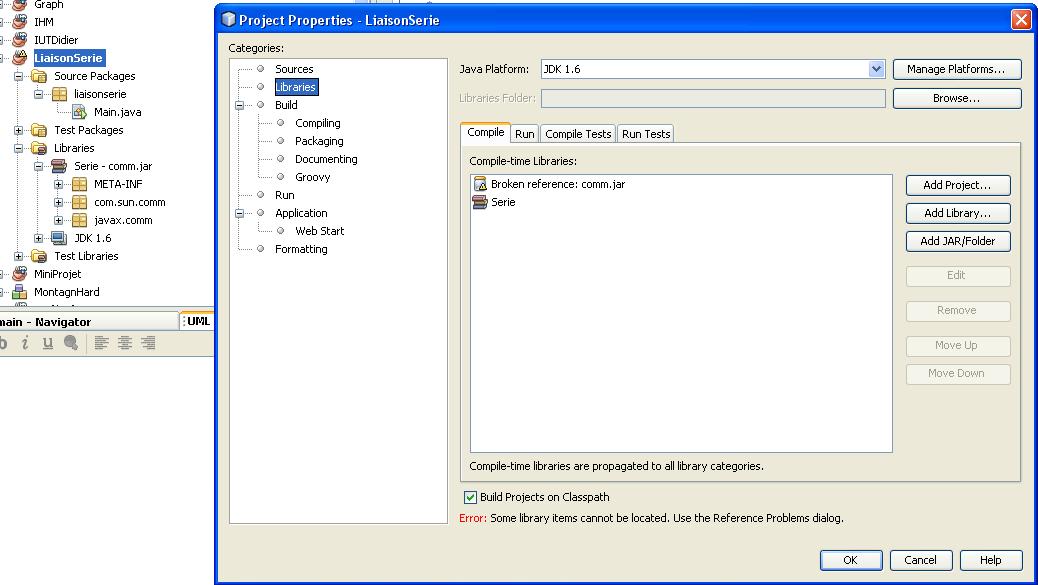Collapse the Serie - comm.jar tree node
1038x585 pixels.
point(38,166)
